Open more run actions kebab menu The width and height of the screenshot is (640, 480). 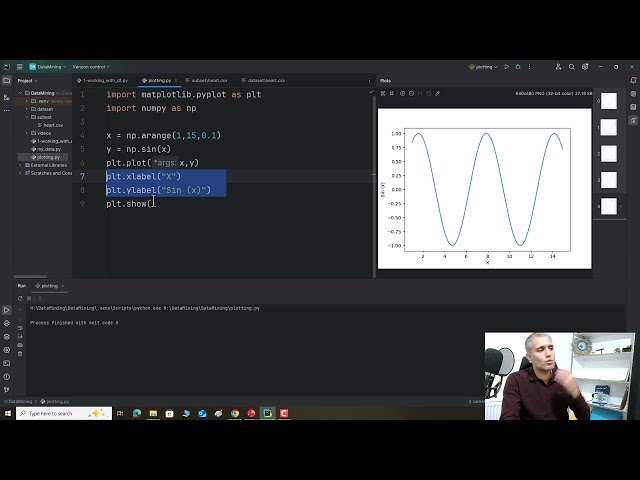pos(529,67)
